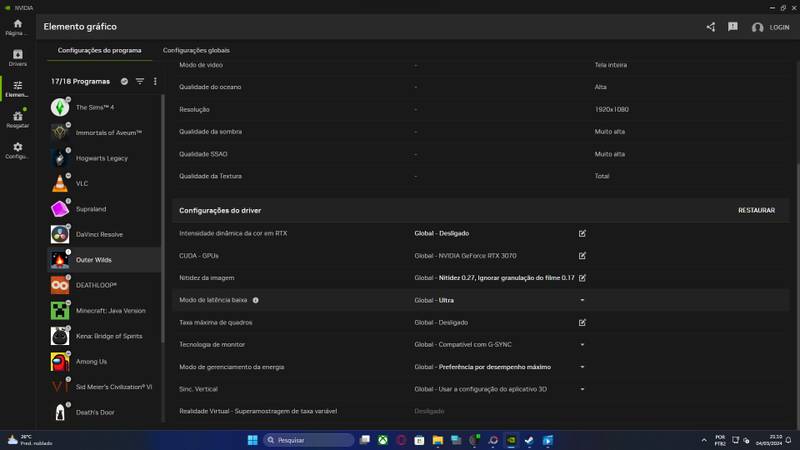800x450 pixels.
Task: Click the Qualidade SSAO row label
Action: click(203, 154)
